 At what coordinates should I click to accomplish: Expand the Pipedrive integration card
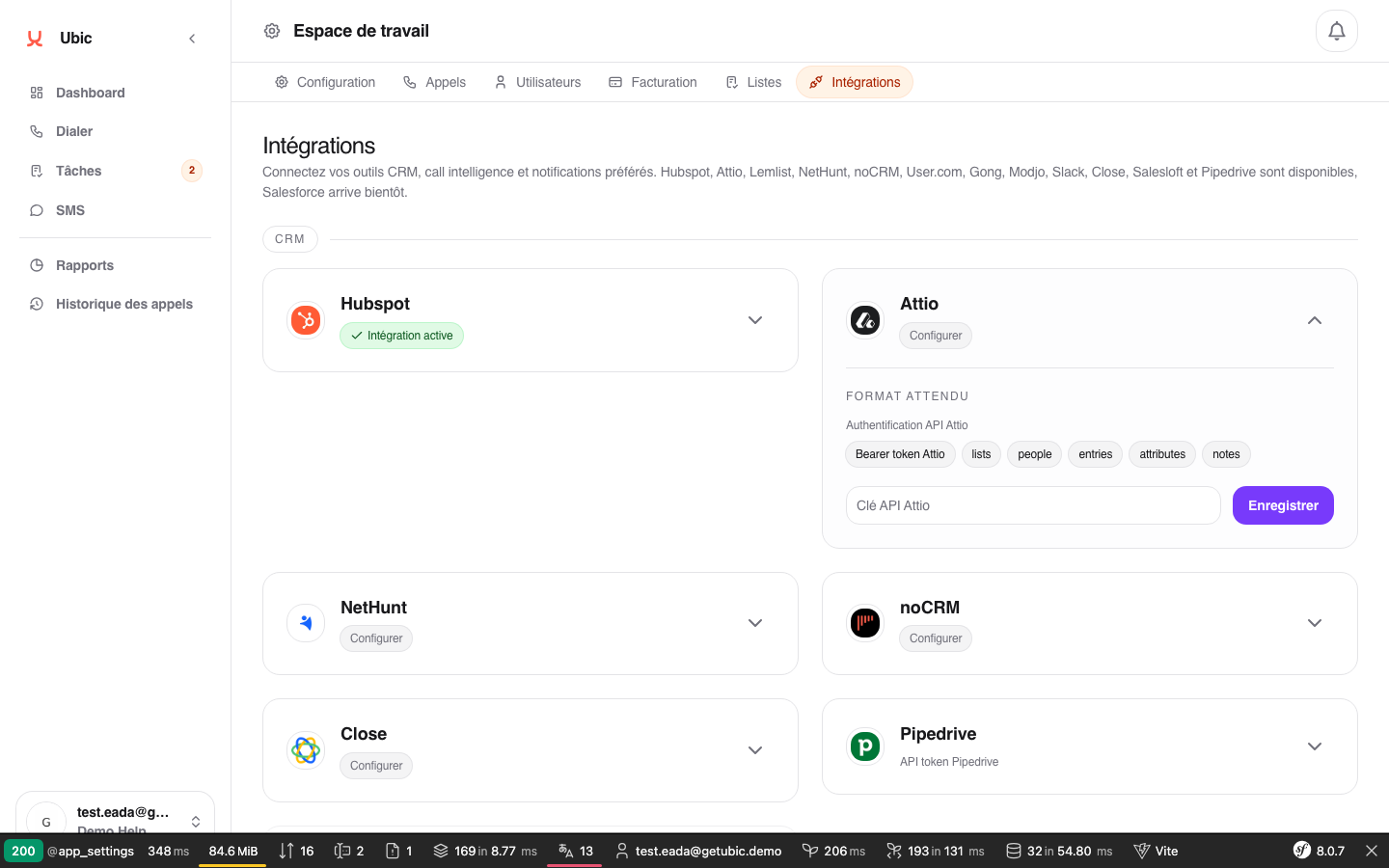click(1315, 746)
